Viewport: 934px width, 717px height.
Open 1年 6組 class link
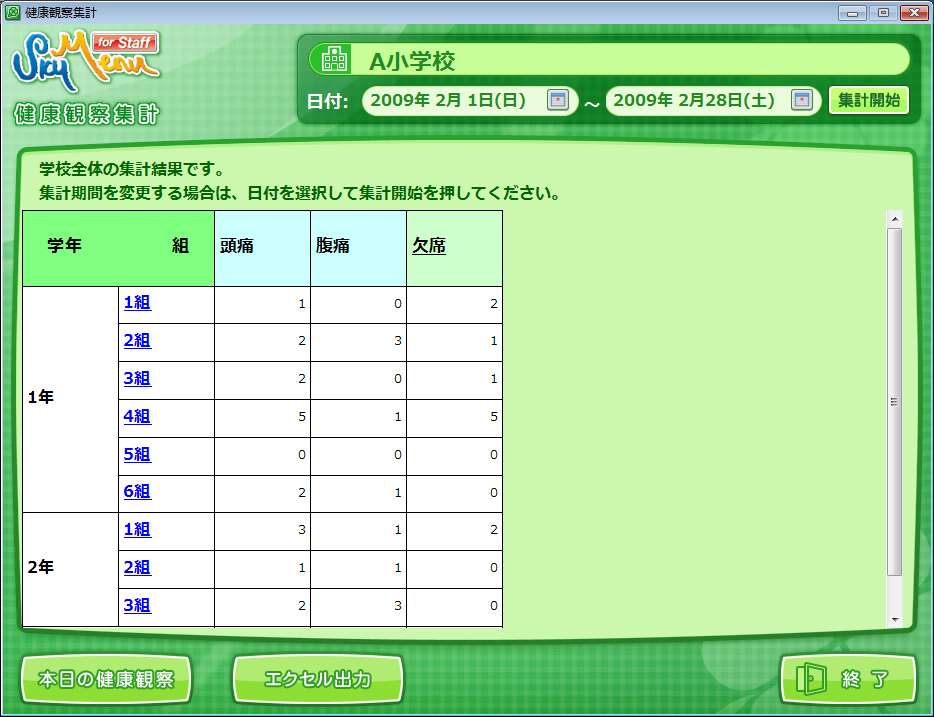[137, 492]
